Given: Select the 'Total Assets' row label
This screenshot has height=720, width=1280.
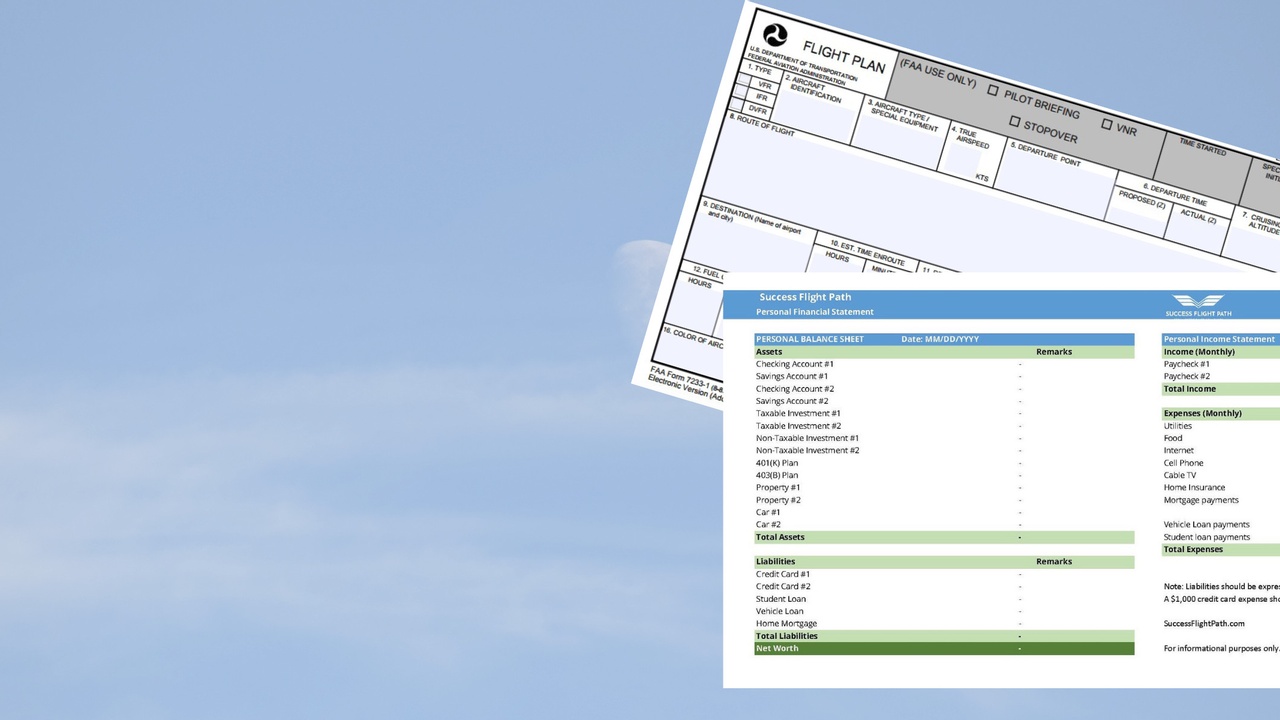Looking at the screenshot, I should [780, 537].
